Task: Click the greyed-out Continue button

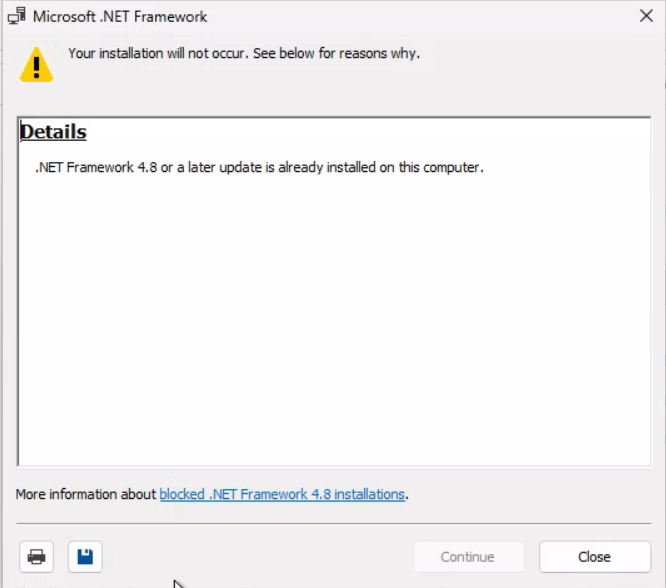Action: click(x=467, y=557)
